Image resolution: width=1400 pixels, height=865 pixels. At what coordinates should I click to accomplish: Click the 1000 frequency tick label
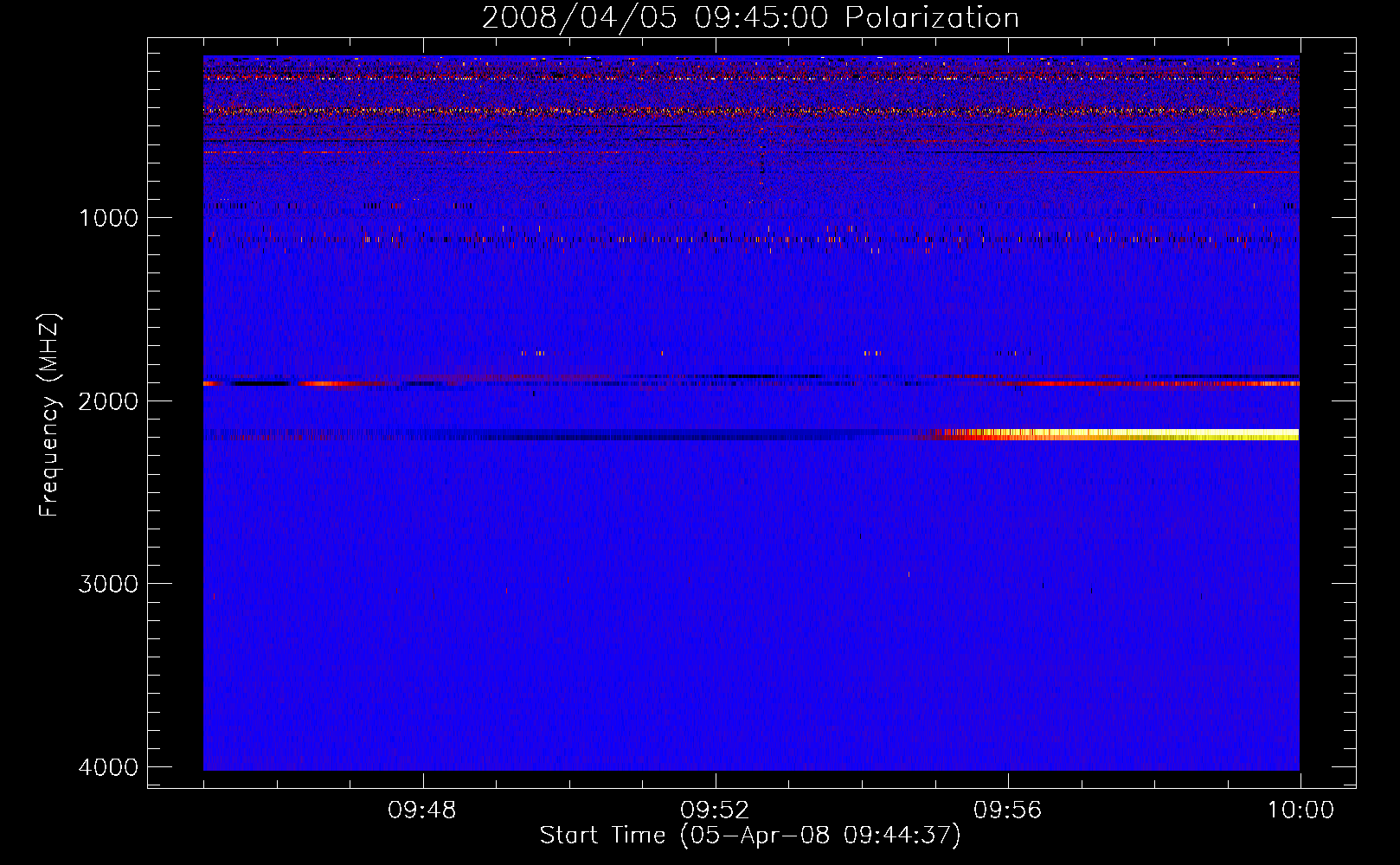[108, 217]
